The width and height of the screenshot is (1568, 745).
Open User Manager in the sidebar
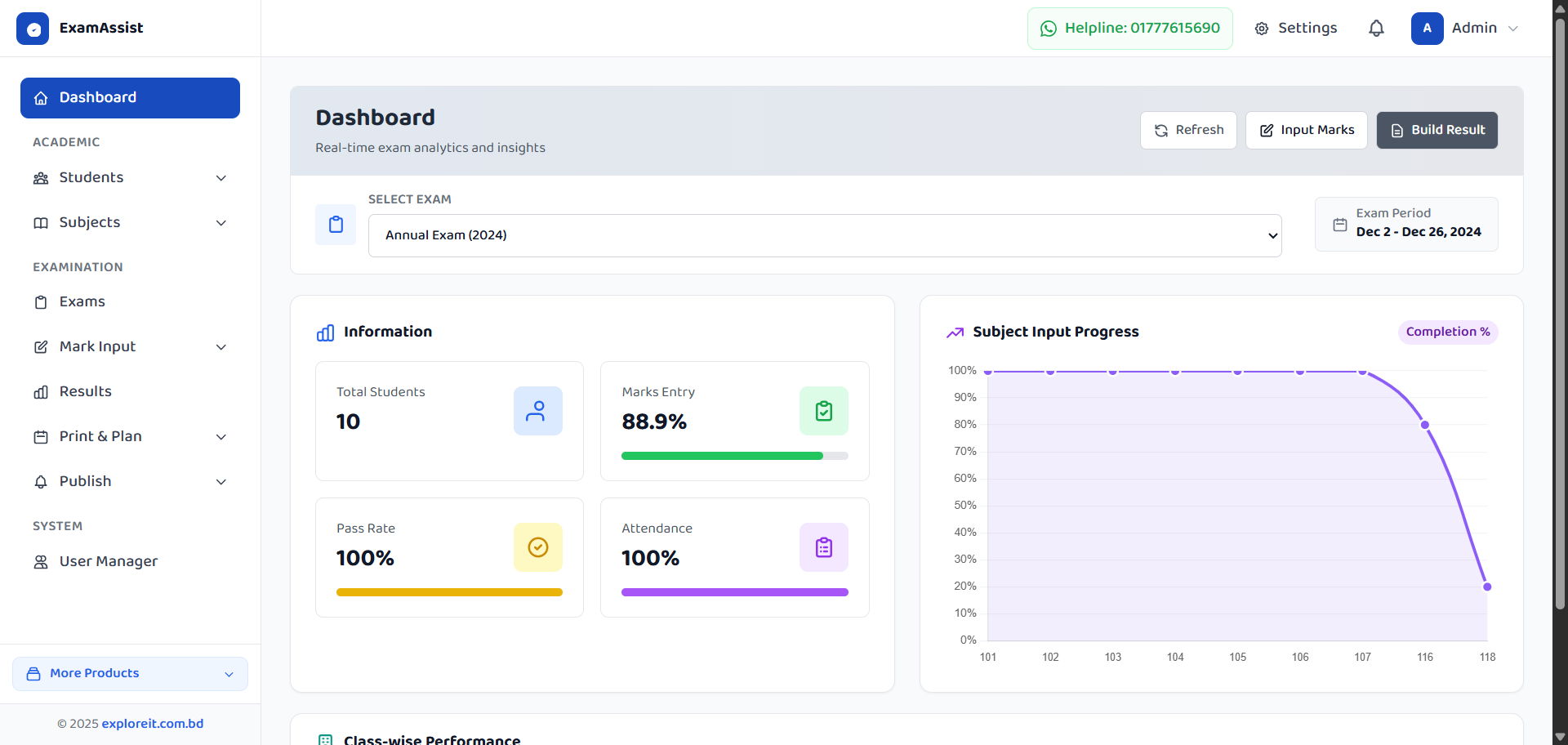(108, 562)
